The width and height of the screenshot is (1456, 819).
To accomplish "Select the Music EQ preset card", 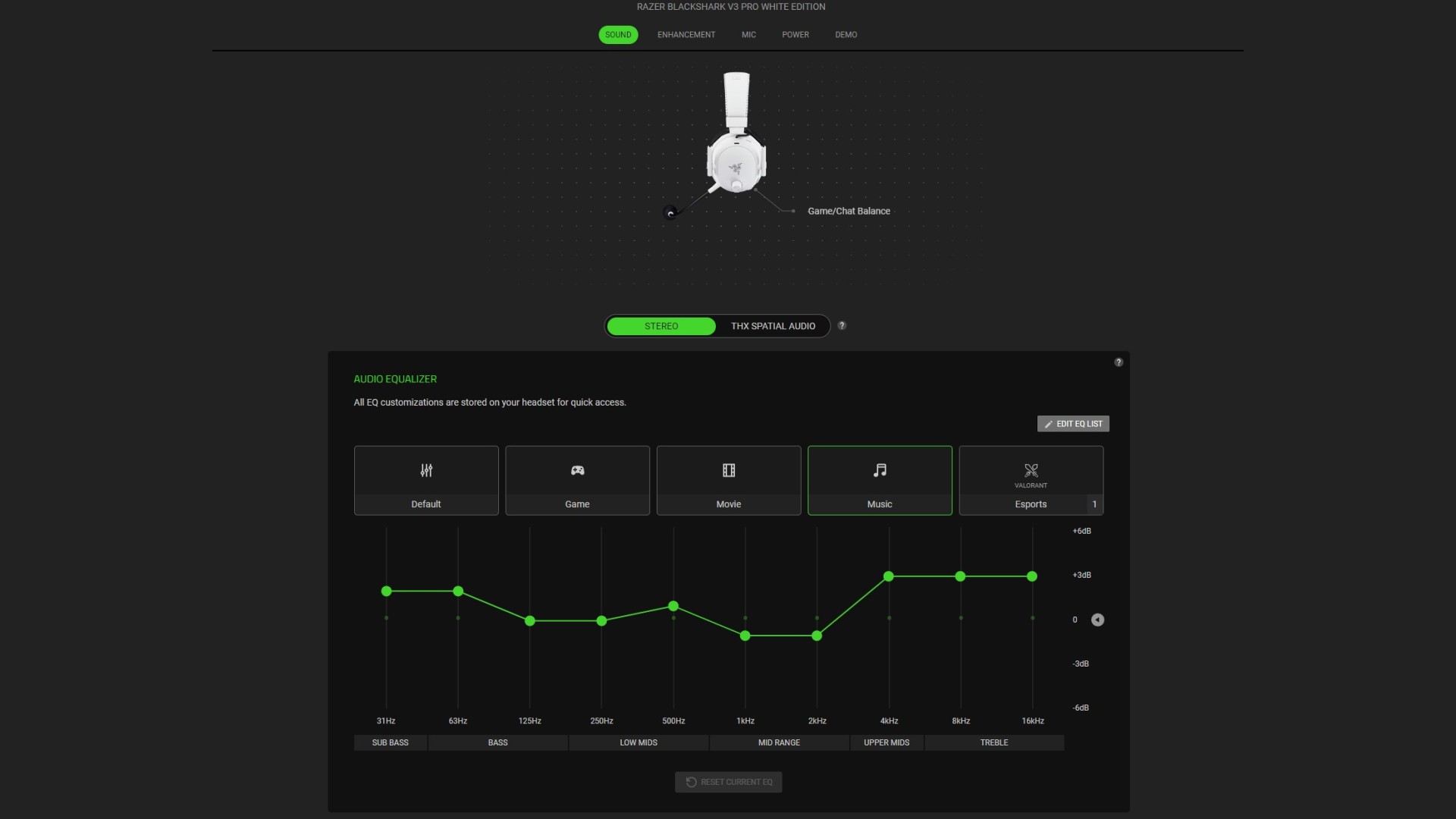I will tap(880, 480).
